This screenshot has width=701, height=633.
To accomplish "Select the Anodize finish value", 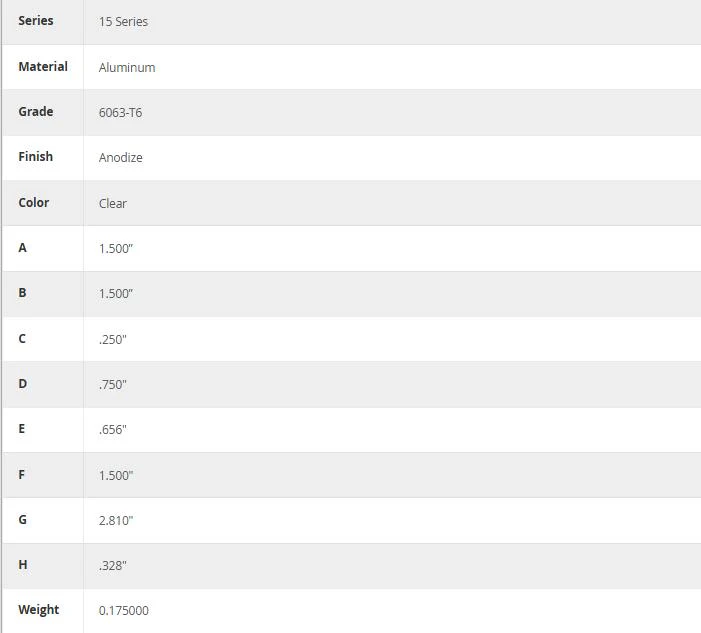I will (121, 157).
